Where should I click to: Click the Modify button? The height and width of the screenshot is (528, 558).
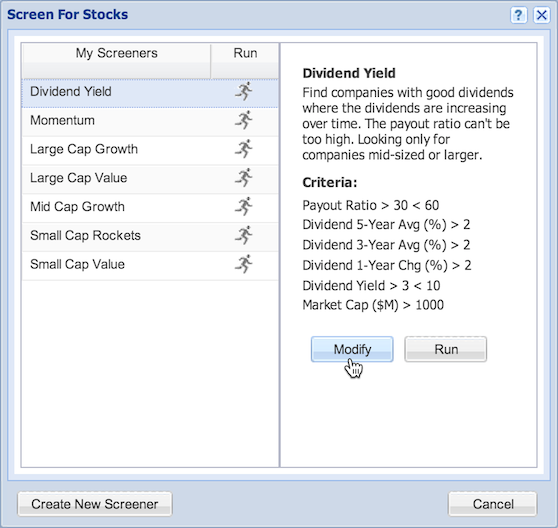352,349
